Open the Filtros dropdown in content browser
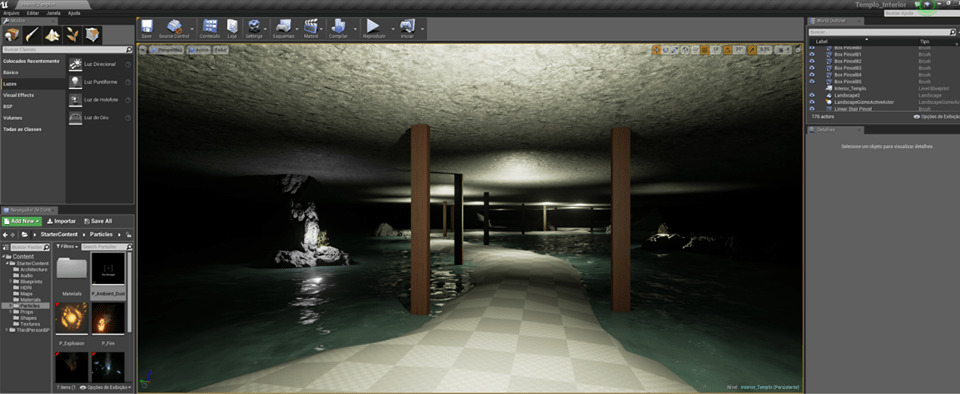 click(67, 247)
